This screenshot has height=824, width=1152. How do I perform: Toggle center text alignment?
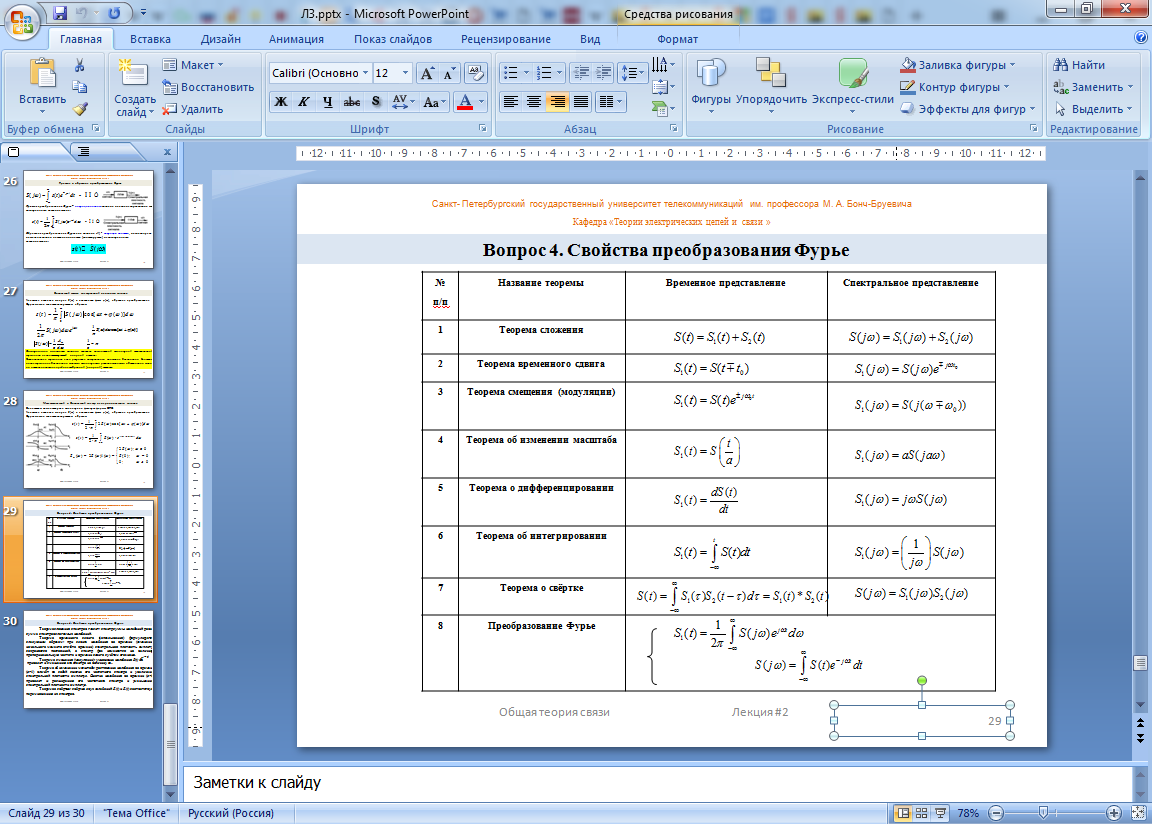[534, 102]
